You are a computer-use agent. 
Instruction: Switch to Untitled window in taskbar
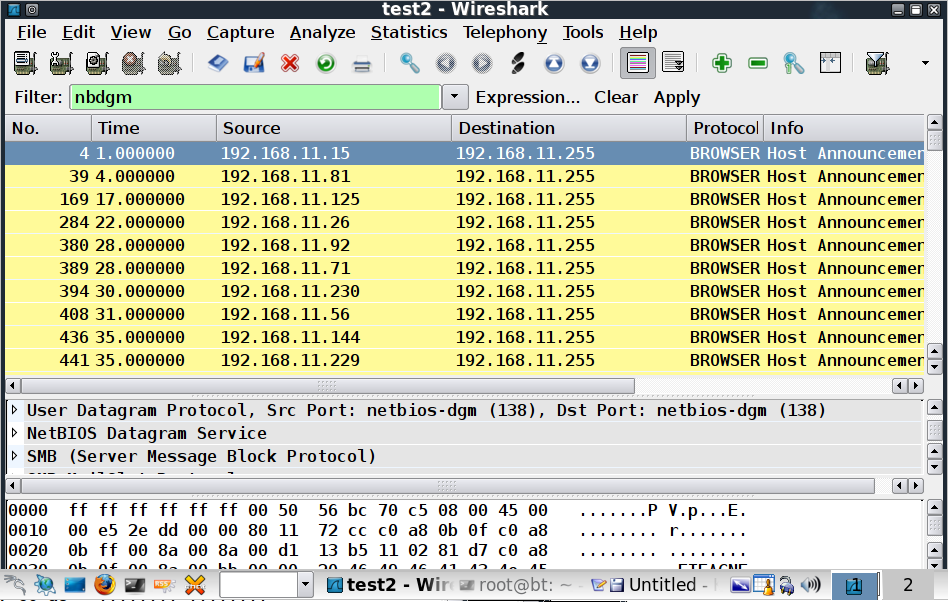(653, 584)
